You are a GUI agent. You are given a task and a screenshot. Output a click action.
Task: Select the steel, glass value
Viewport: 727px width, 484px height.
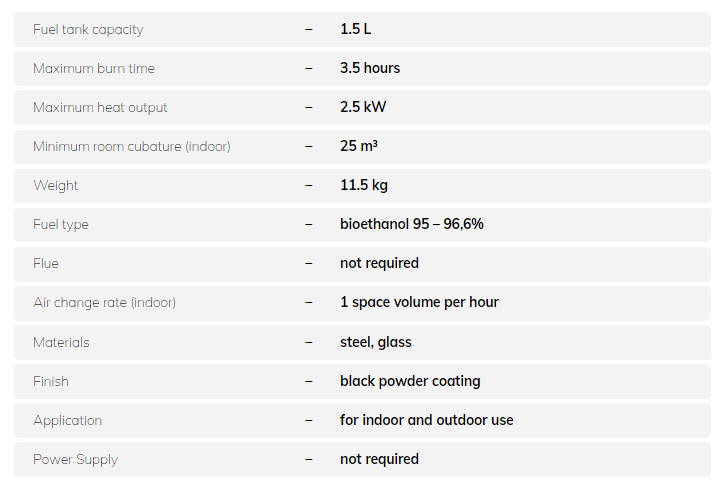click(x=376, y=342)
